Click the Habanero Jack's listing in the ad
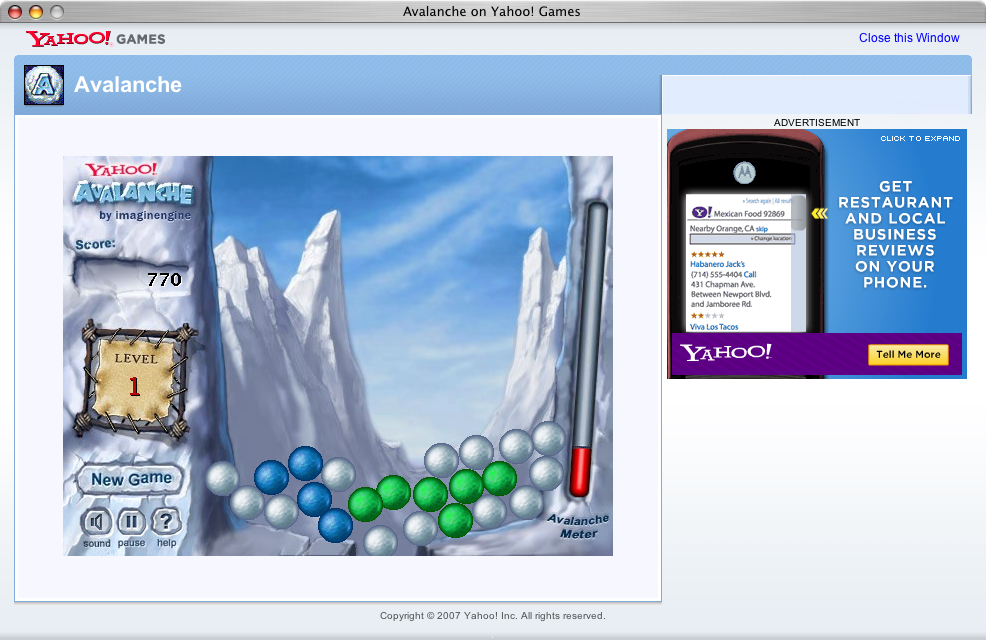The image size is (986, 640). 717,264
